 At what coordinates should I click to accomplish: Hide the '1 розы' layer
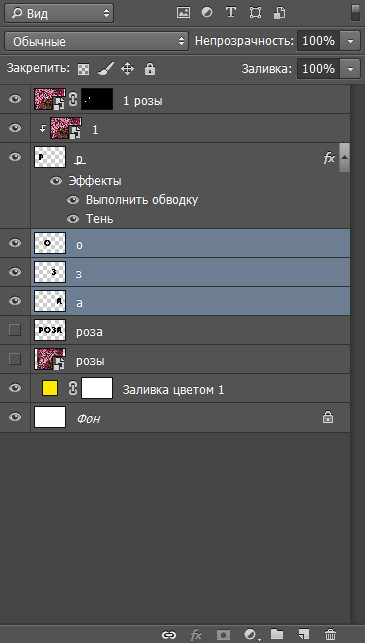pyautogui.click(x=15, y=99)
